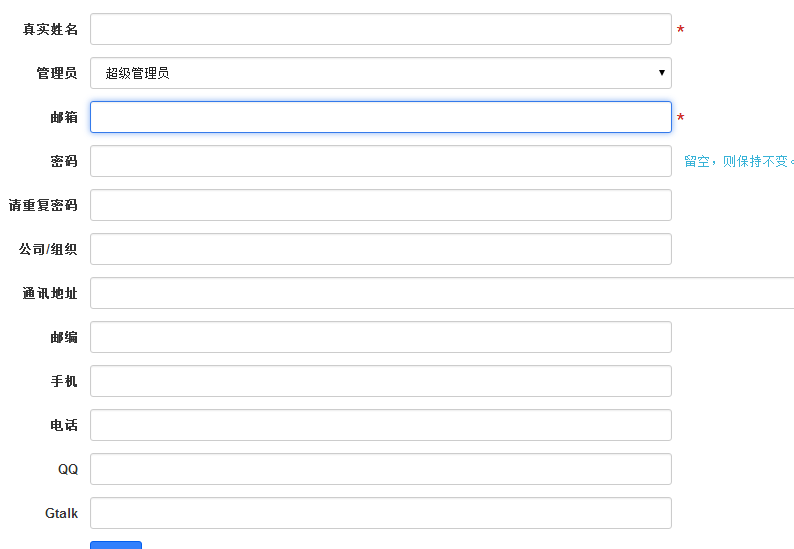The height and width of the screenshot is (549, 794).
Task: Click the Gtalk input box
Action: click(x=380, y=513)
